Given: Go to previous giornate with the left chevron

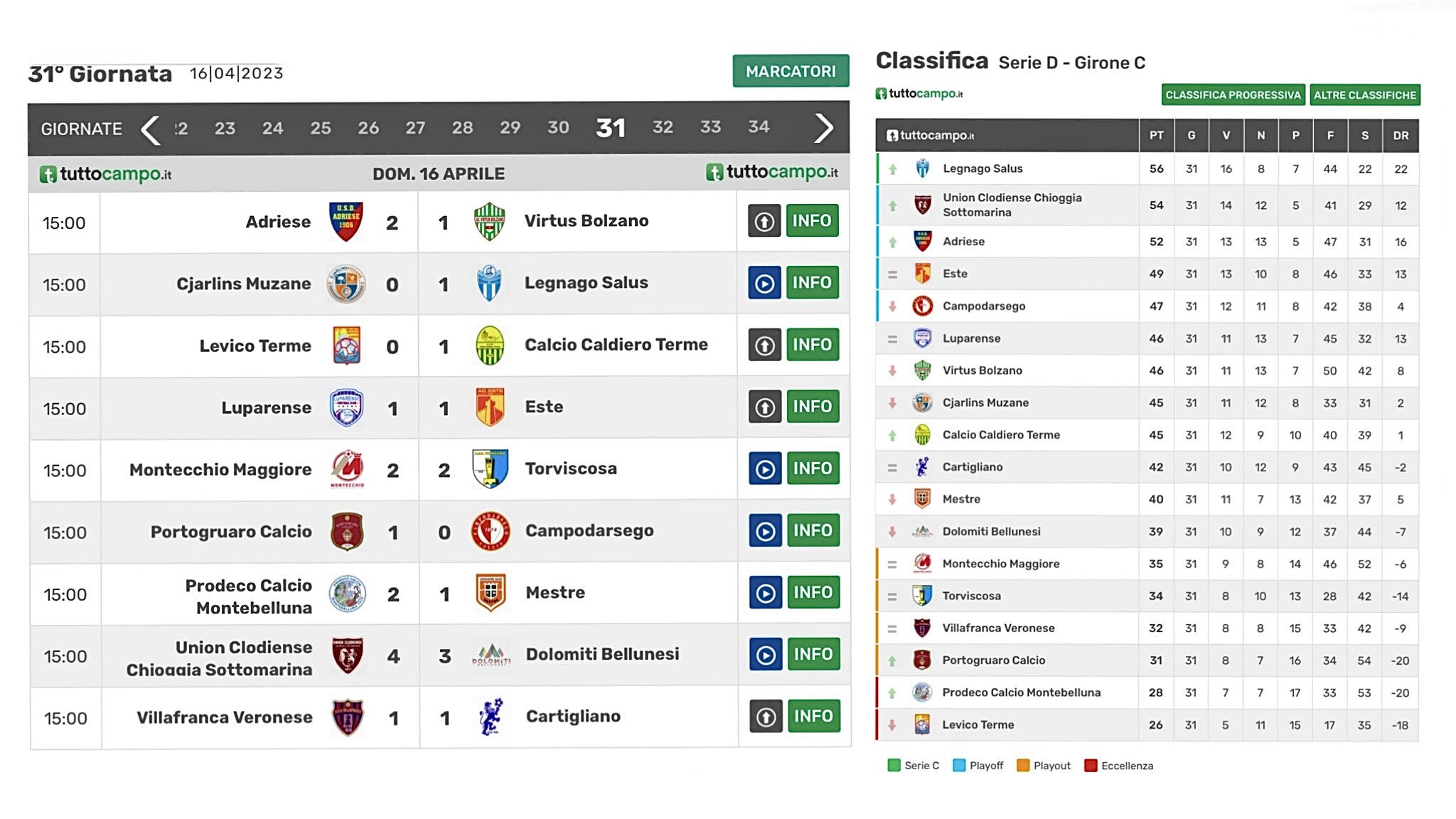Looking at the screenshot, I should point(150,129).
